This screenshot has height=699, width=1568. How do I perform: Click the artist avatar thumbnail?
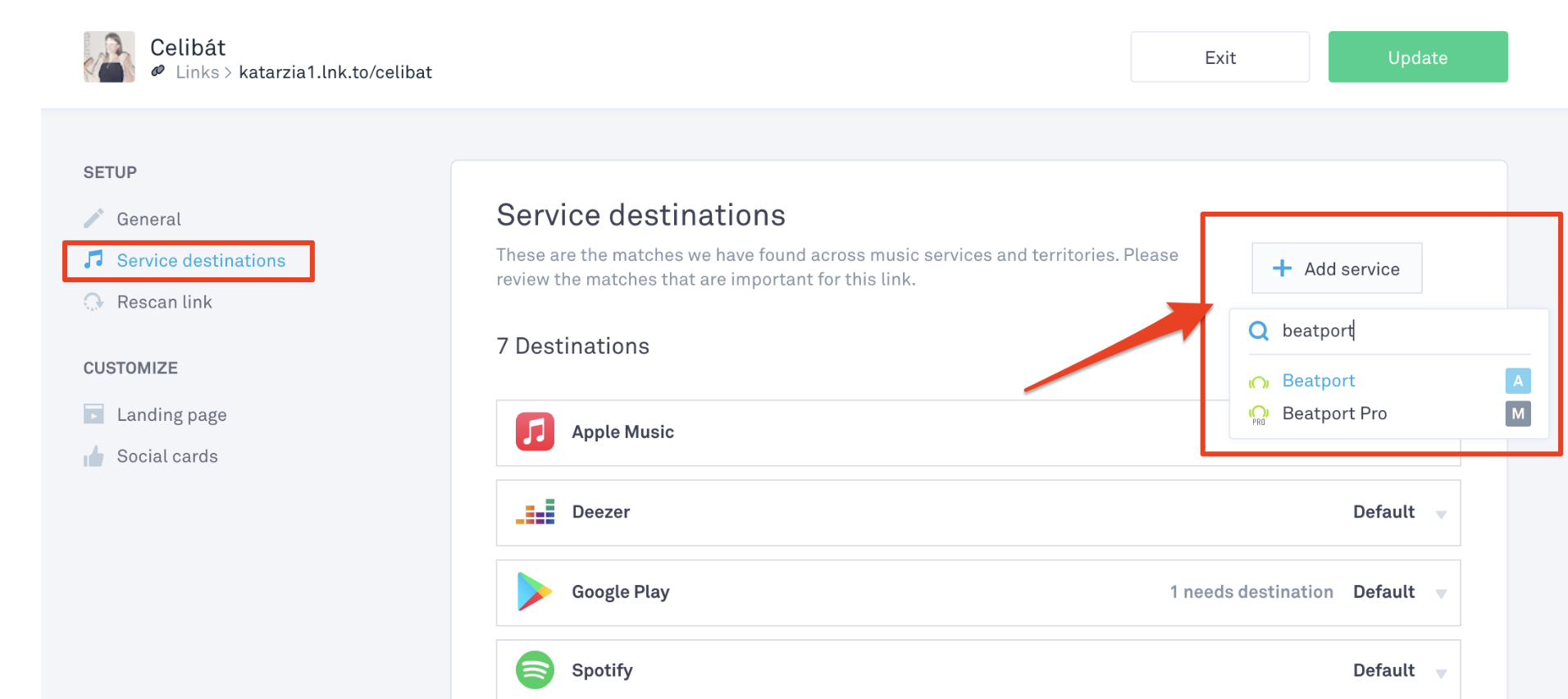109,57
